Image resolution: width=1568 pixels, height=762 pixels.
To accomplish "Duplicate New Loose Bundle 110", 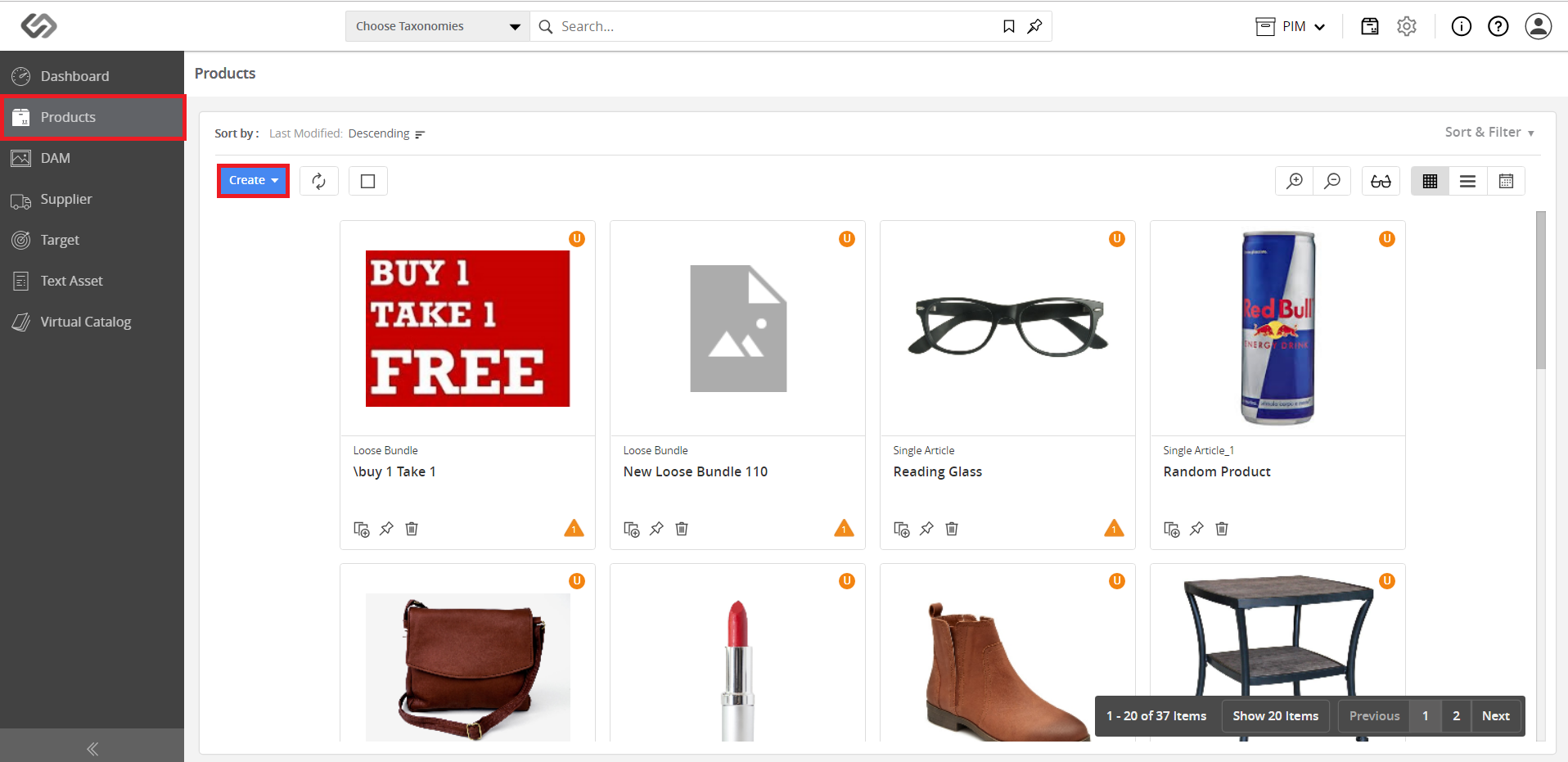I will [631, 529].
